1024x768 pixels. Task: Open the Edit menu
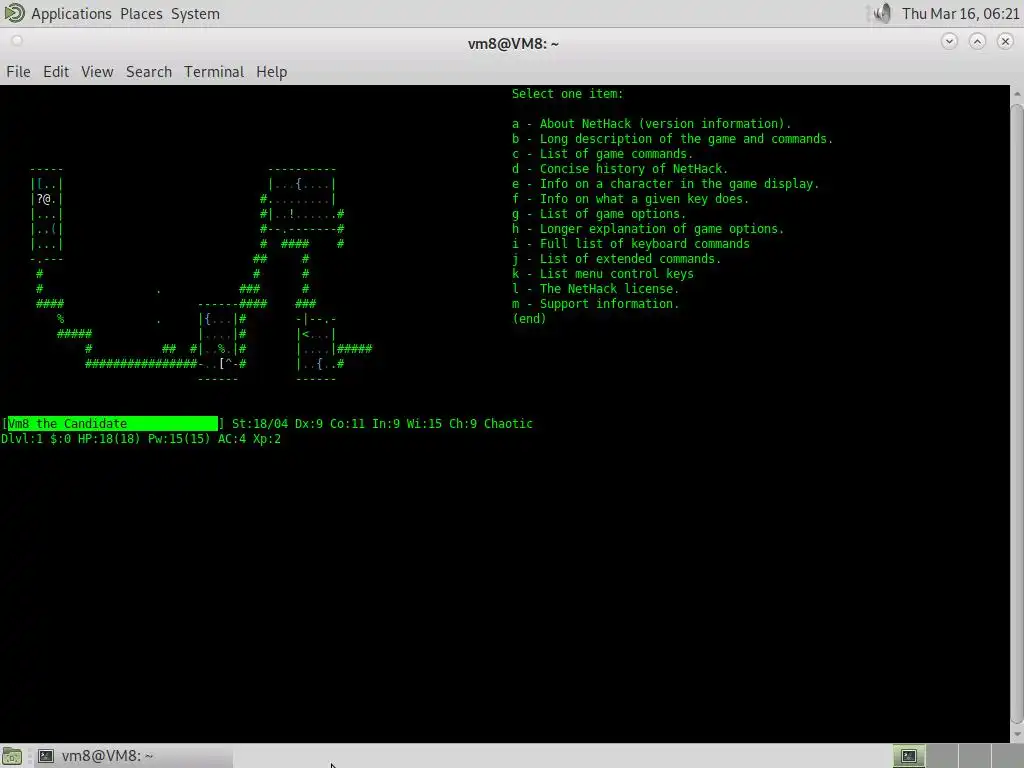coord(56,72)
